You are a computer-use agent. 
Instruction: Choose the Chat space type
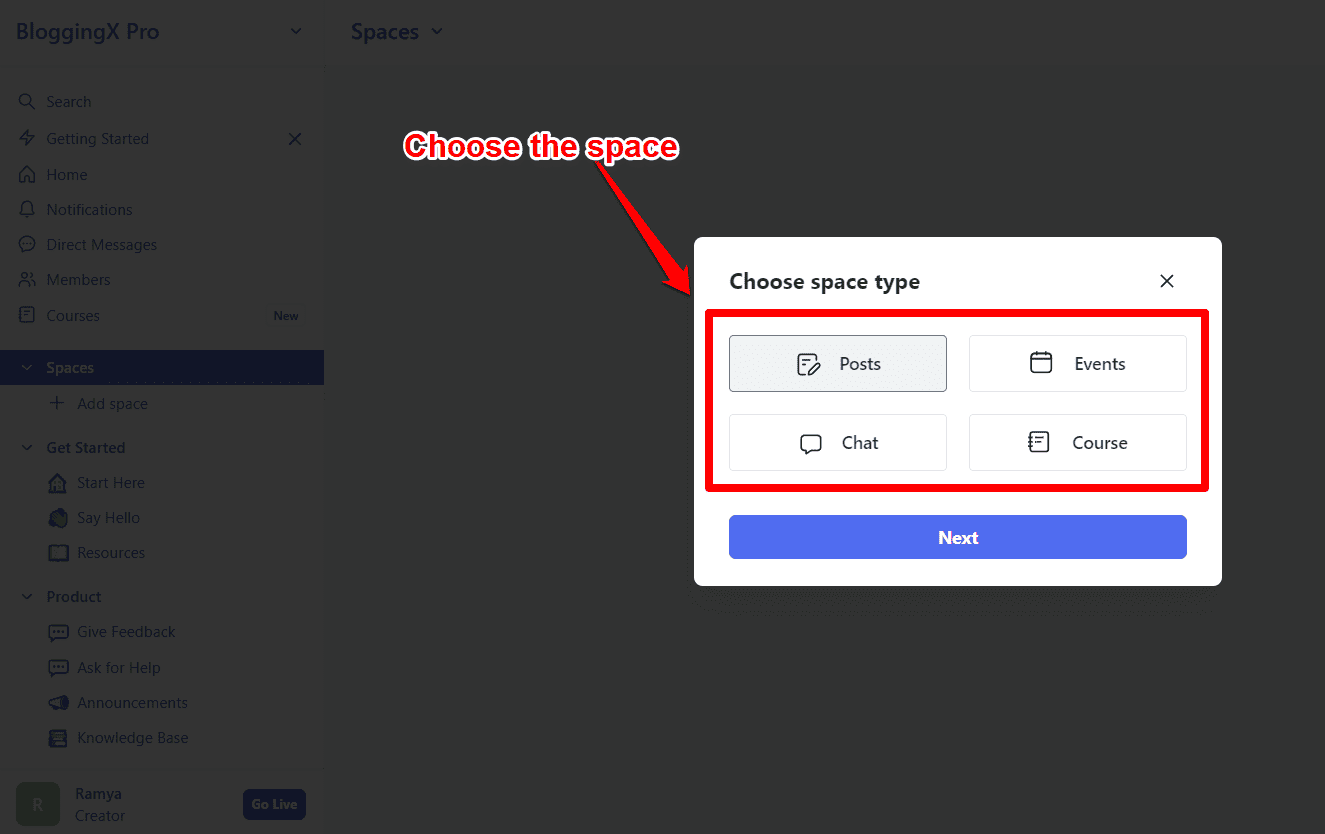coord(837,442)
